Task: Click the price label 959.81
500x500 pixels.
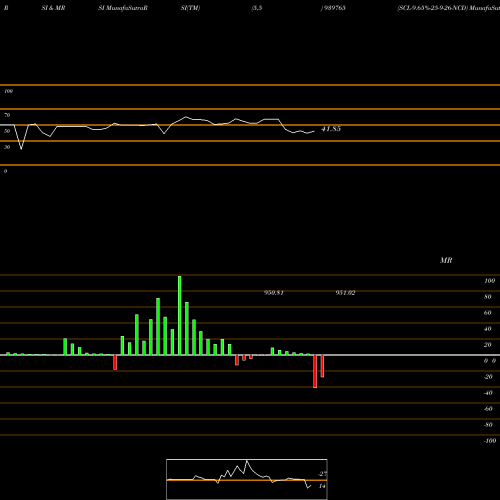Action: tap(274, 293)
